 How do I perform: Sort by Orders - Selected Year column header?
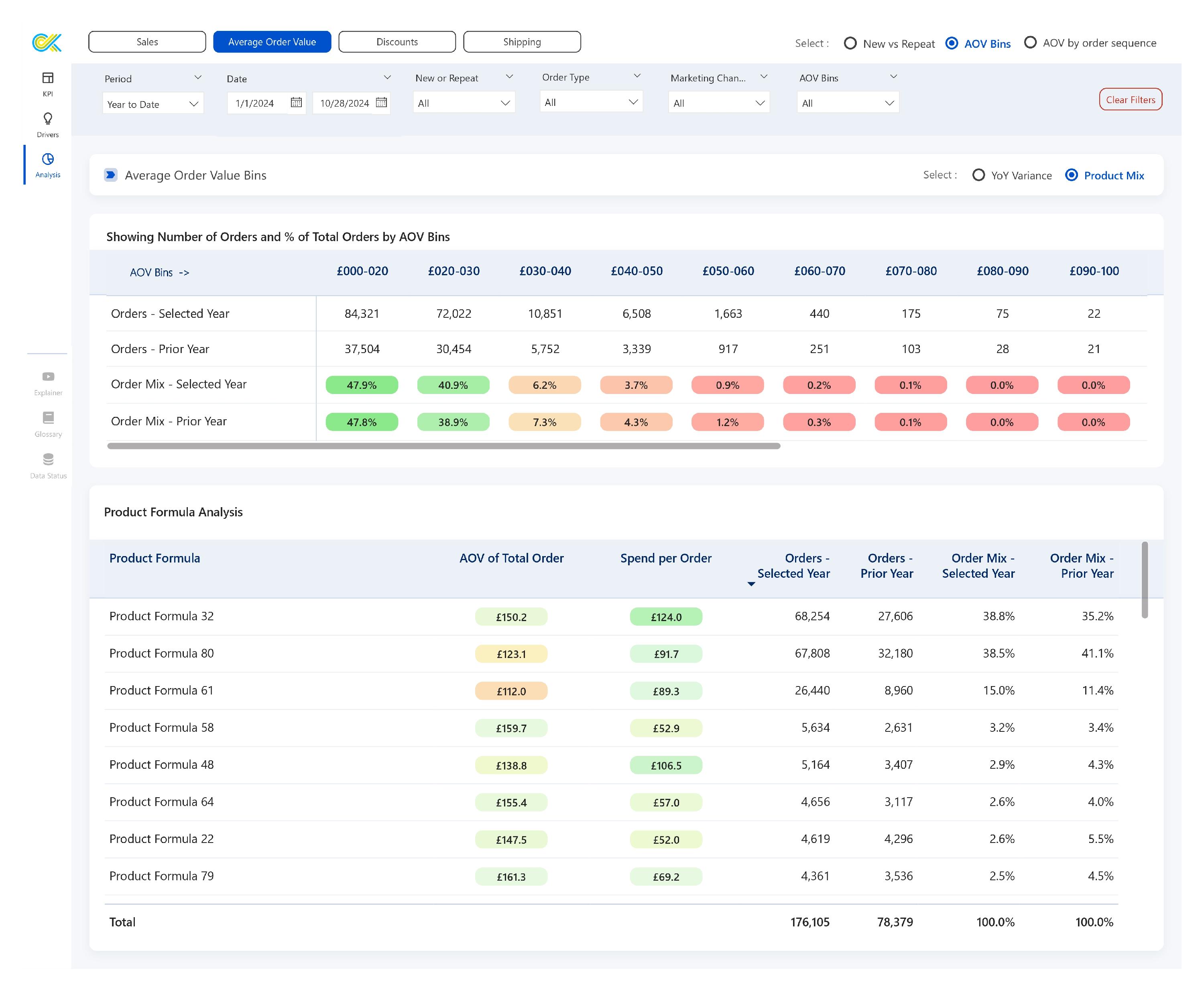[x=793, y=566]
